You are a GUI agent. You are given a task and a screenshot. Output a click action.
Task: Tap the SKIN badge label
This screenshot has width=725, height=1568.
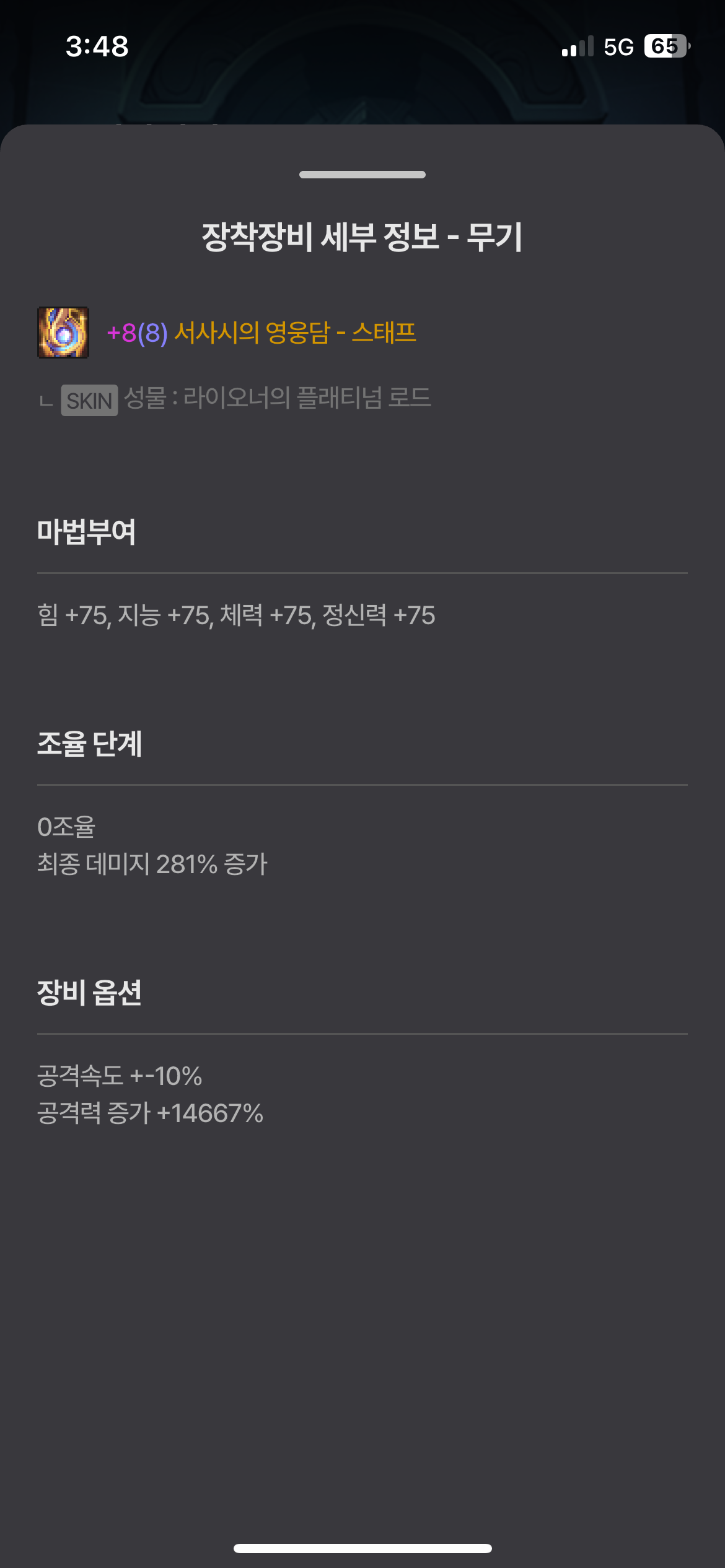point(89,400)
